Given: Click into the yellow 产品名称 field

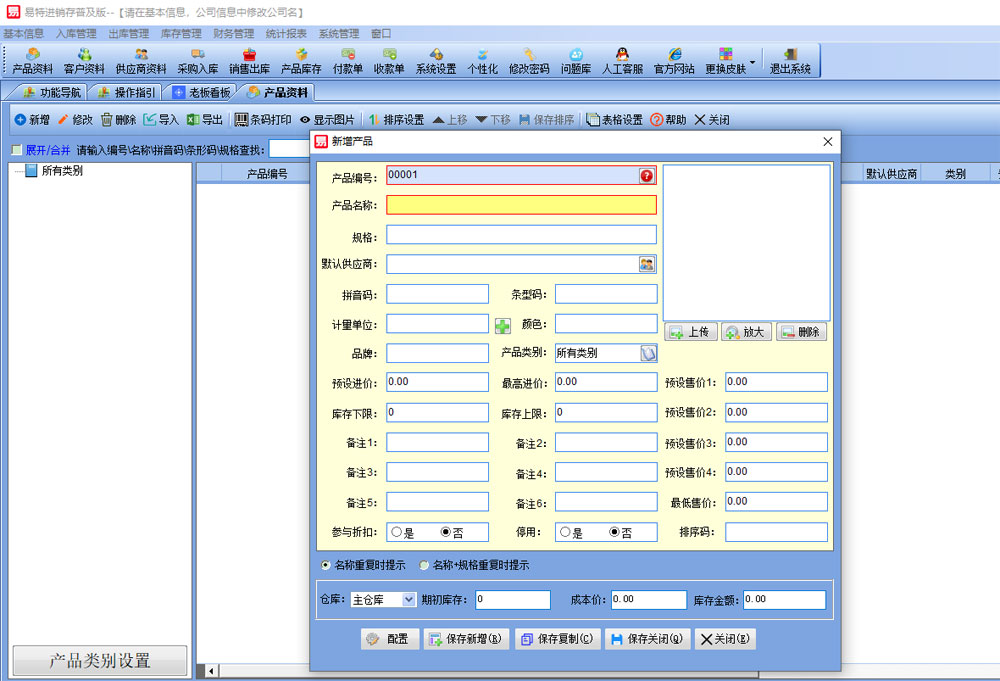Looking at the screenshot, I should 520,205.
